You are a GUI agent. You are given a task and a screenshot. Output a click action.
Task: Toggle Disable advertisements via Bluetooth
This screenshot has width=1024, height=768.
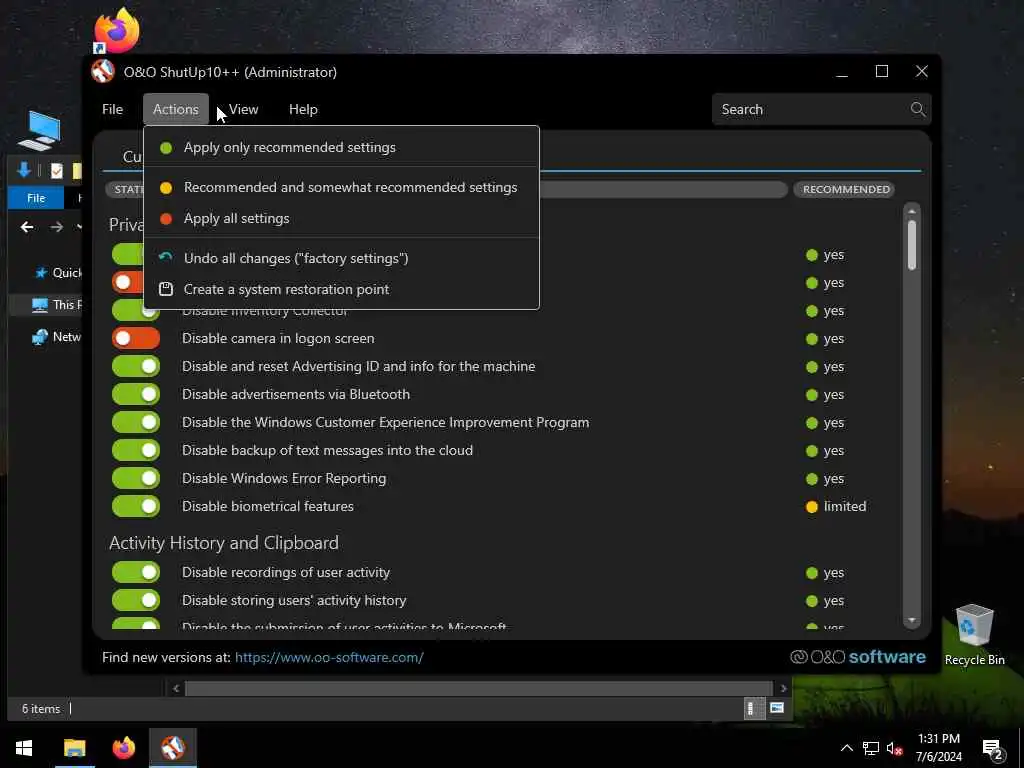[136, 394]
